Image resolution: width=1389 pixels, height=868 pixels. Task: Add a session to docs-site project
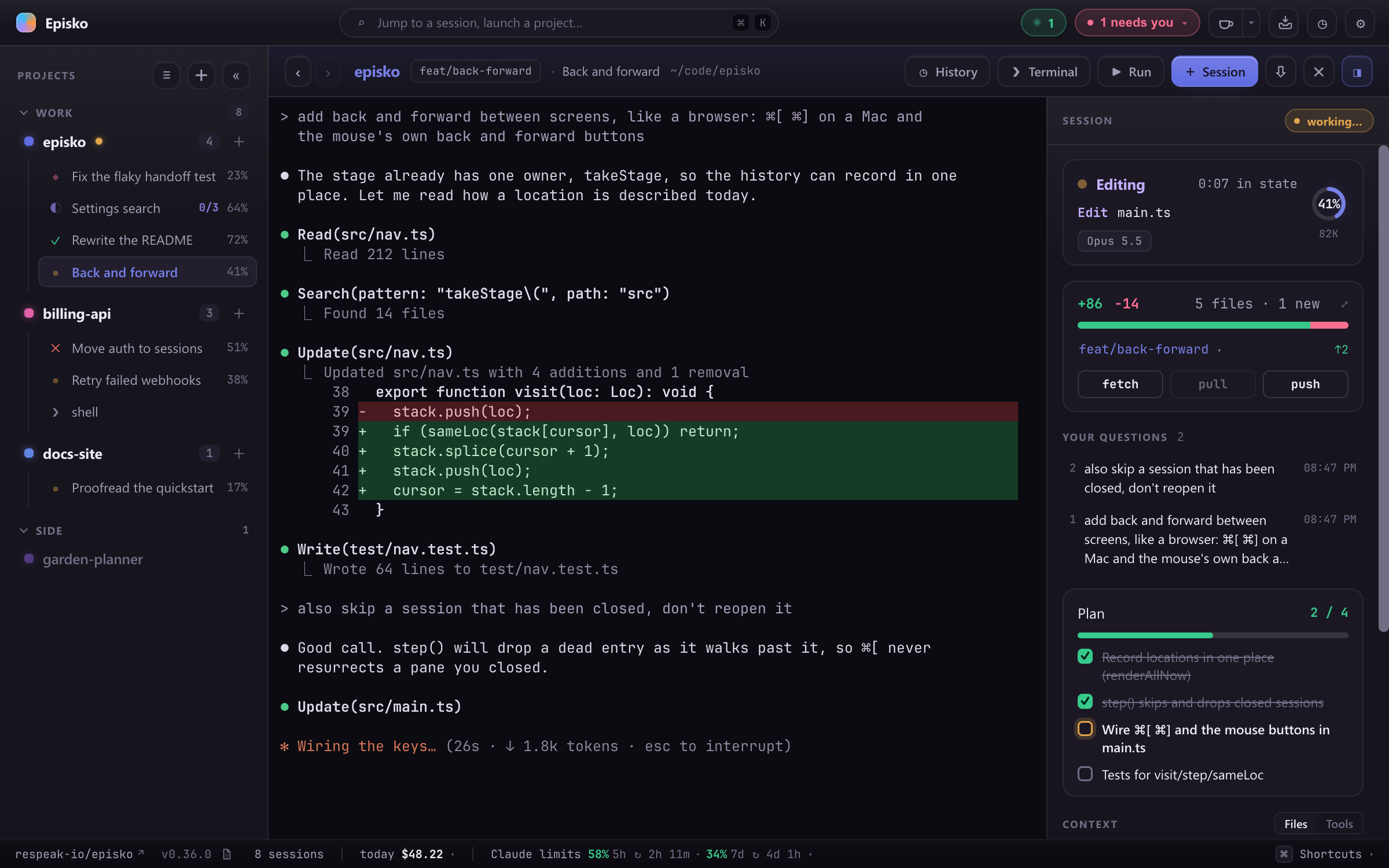[239, 454]
